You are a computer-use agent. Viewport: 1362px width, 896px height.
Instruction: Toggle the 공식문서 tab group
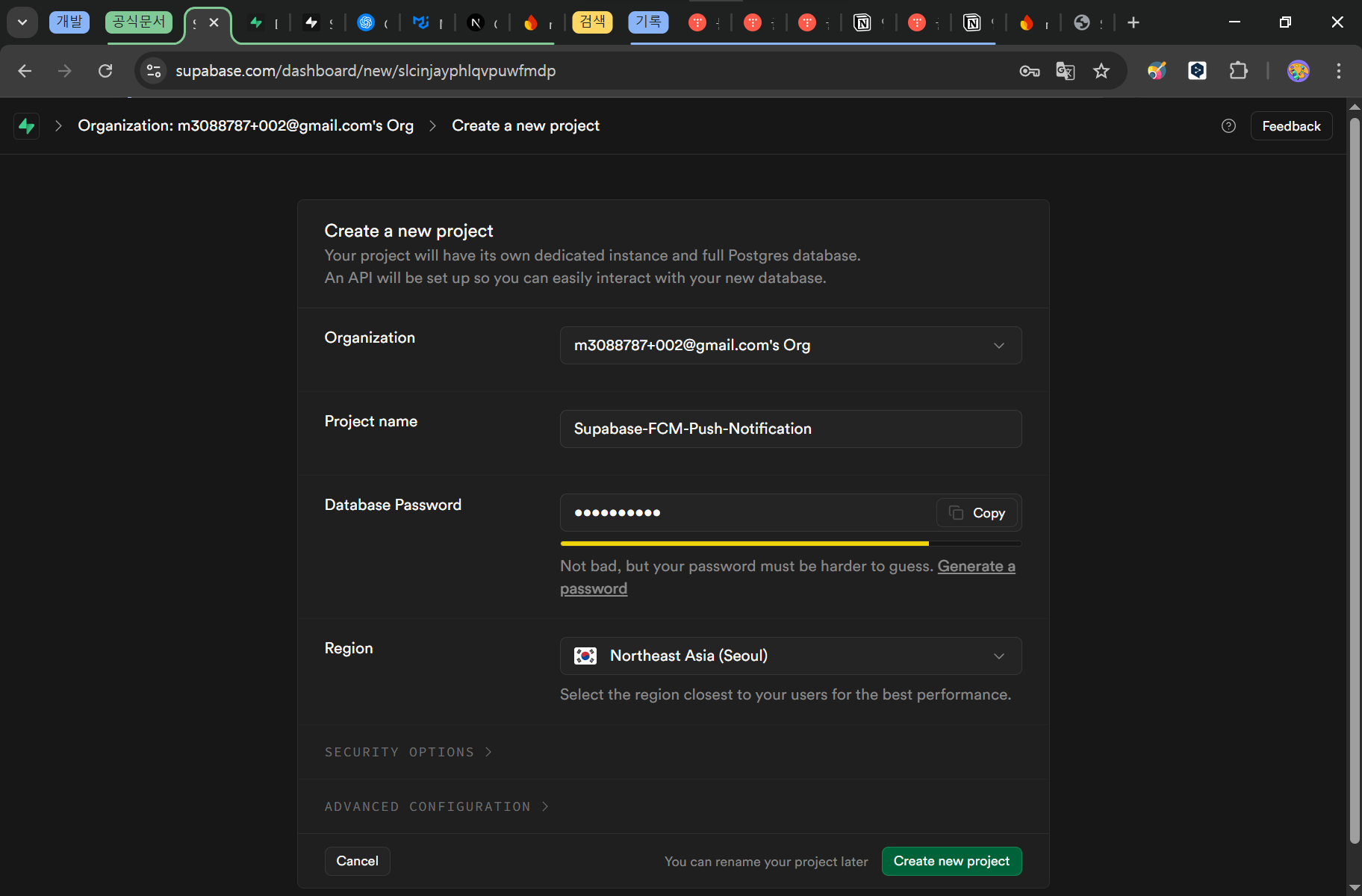pos(139,22)
